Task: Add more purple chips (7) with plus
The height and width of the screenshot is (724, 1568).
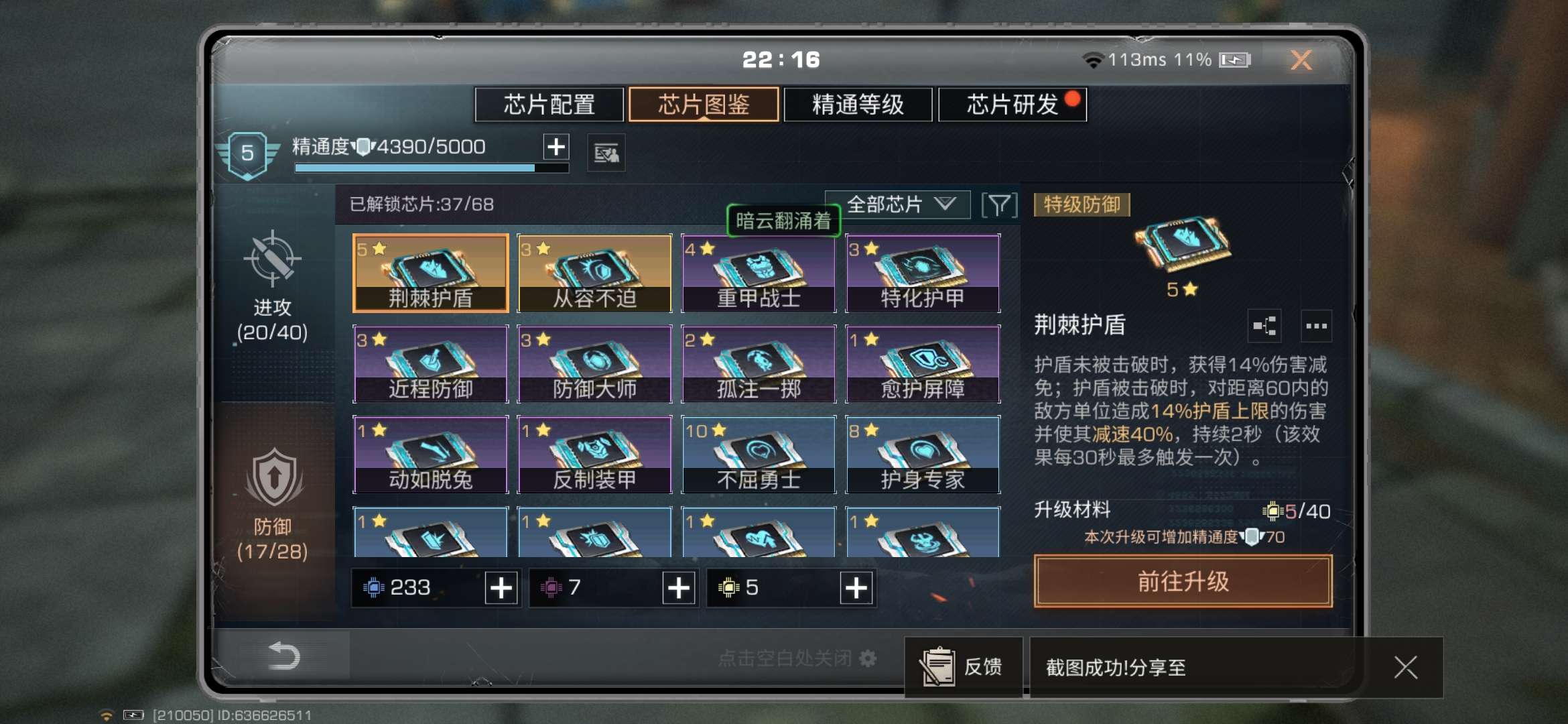Action: coord(679,588)
